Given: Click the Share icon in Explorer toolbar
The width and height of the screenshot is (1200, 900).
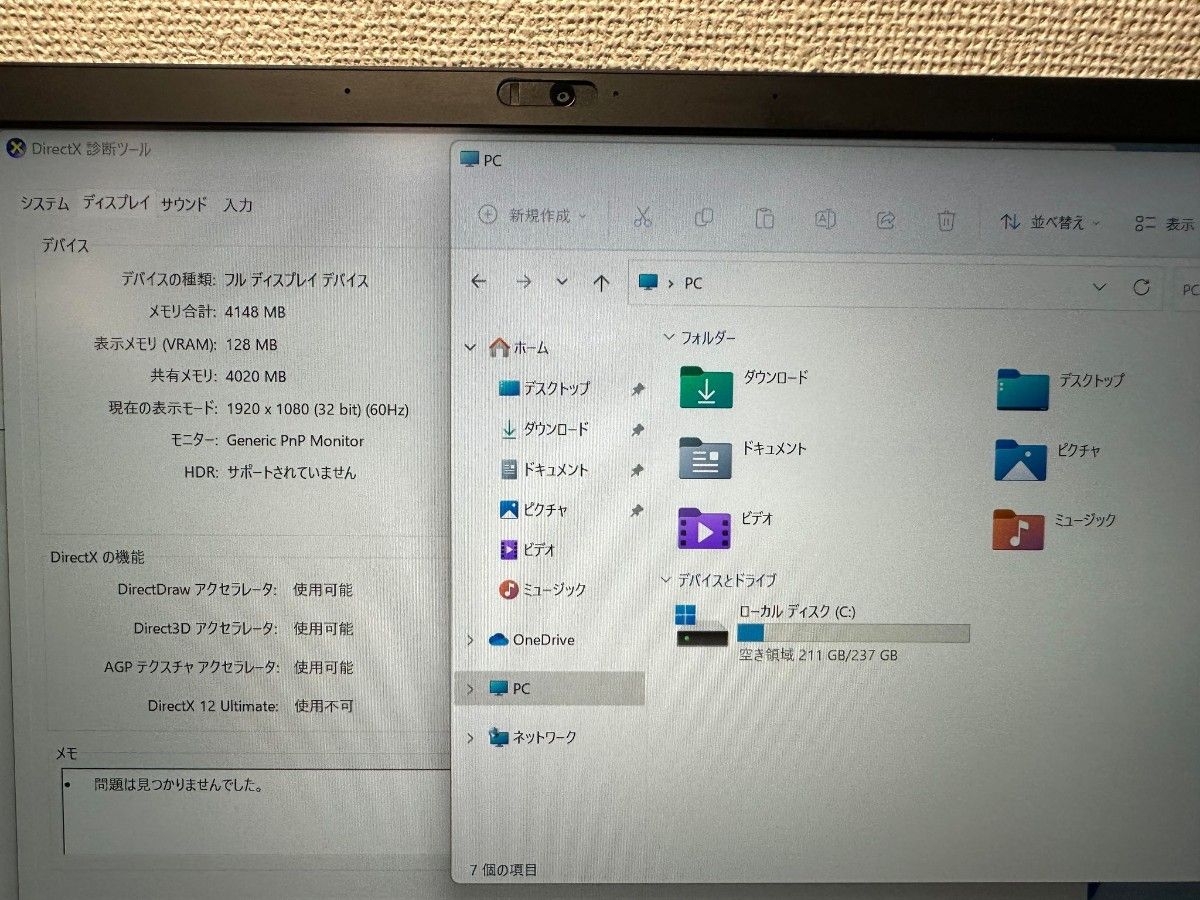Looking at the screenshot, I should click(885, 220).
